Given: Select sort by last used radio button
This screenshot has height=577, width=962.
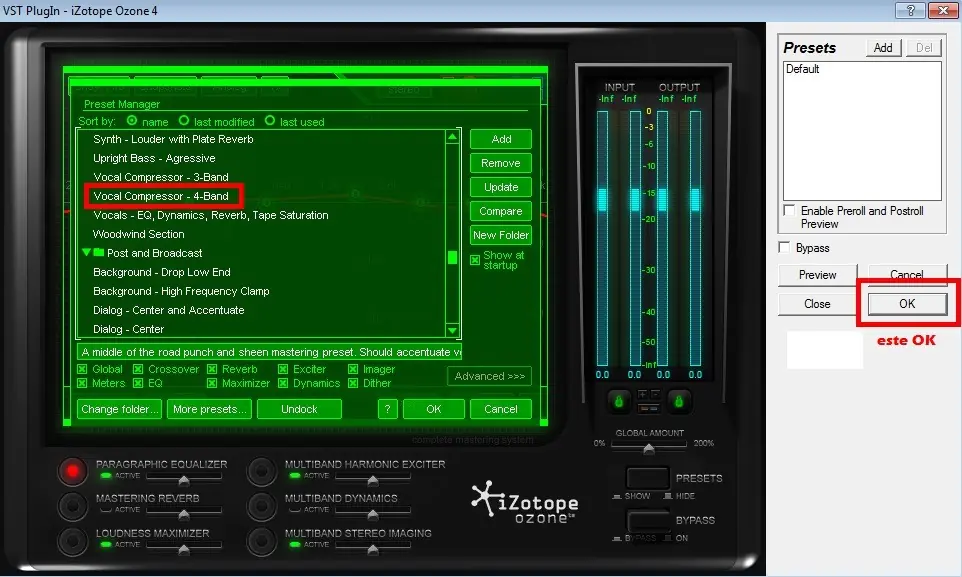Looking at the screenshot, I should coord(270,120).
